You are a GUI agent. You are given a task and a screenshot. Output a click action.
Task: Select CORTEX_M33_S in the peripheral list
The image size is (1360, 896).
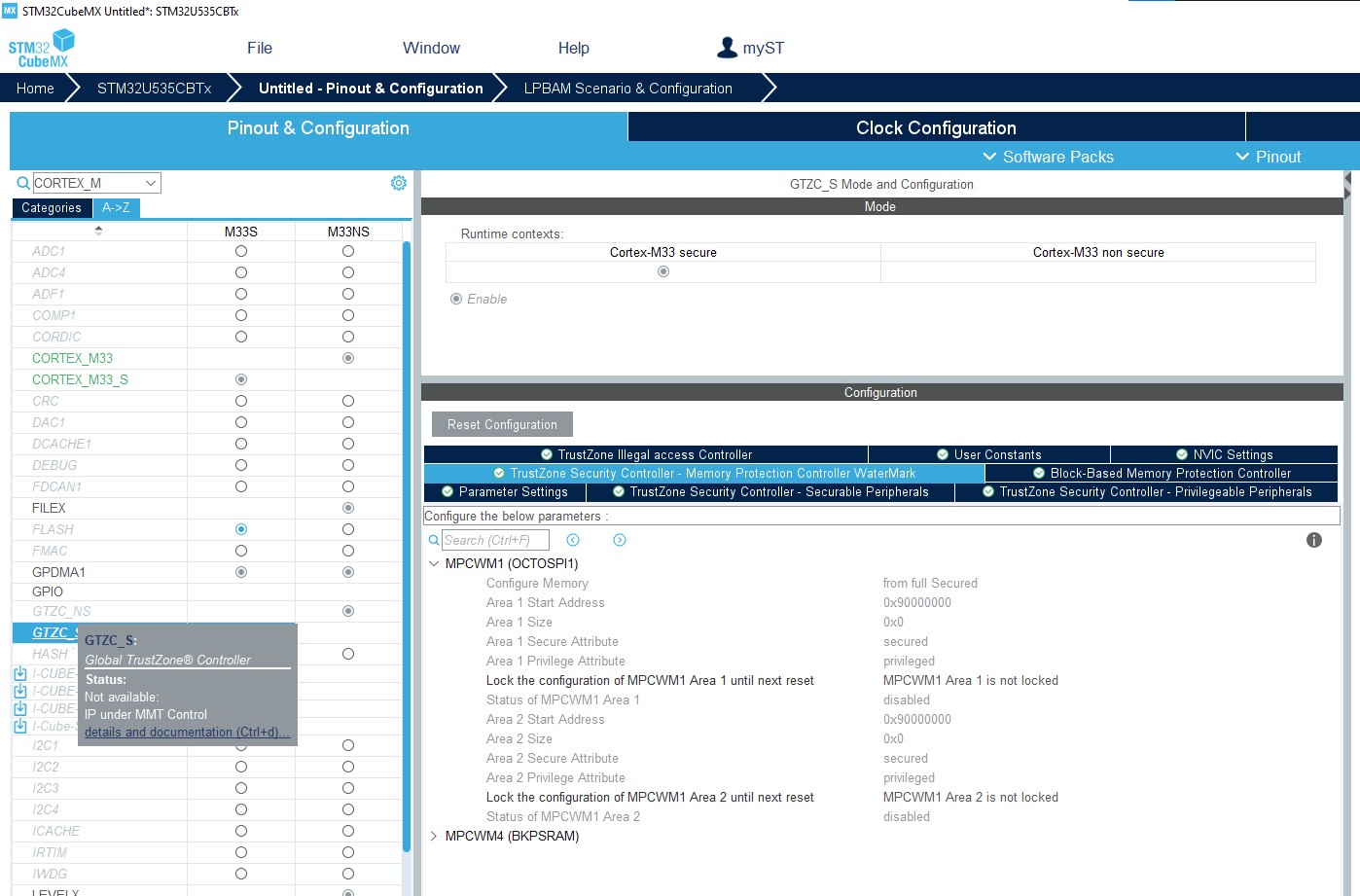tap(80, 379)
